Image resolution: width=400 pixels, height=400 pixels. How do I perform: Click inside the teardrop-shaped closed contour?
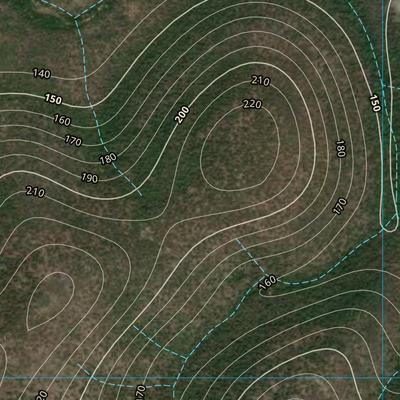pyautogui.click(x=50, y=300)
